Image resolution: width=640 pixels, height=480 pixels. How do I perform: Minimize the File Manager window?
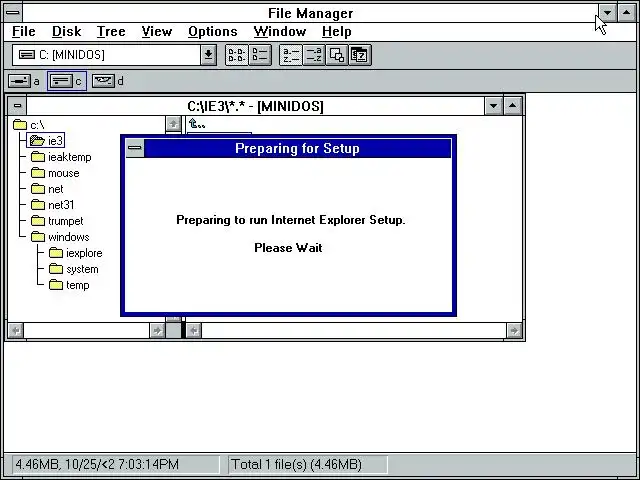(607, 13)
